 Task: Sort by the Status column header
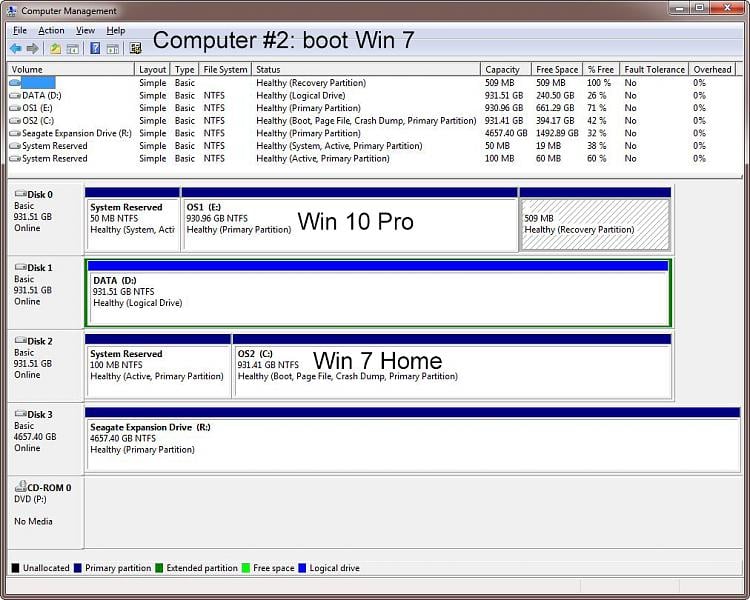[x=366, y=69]
